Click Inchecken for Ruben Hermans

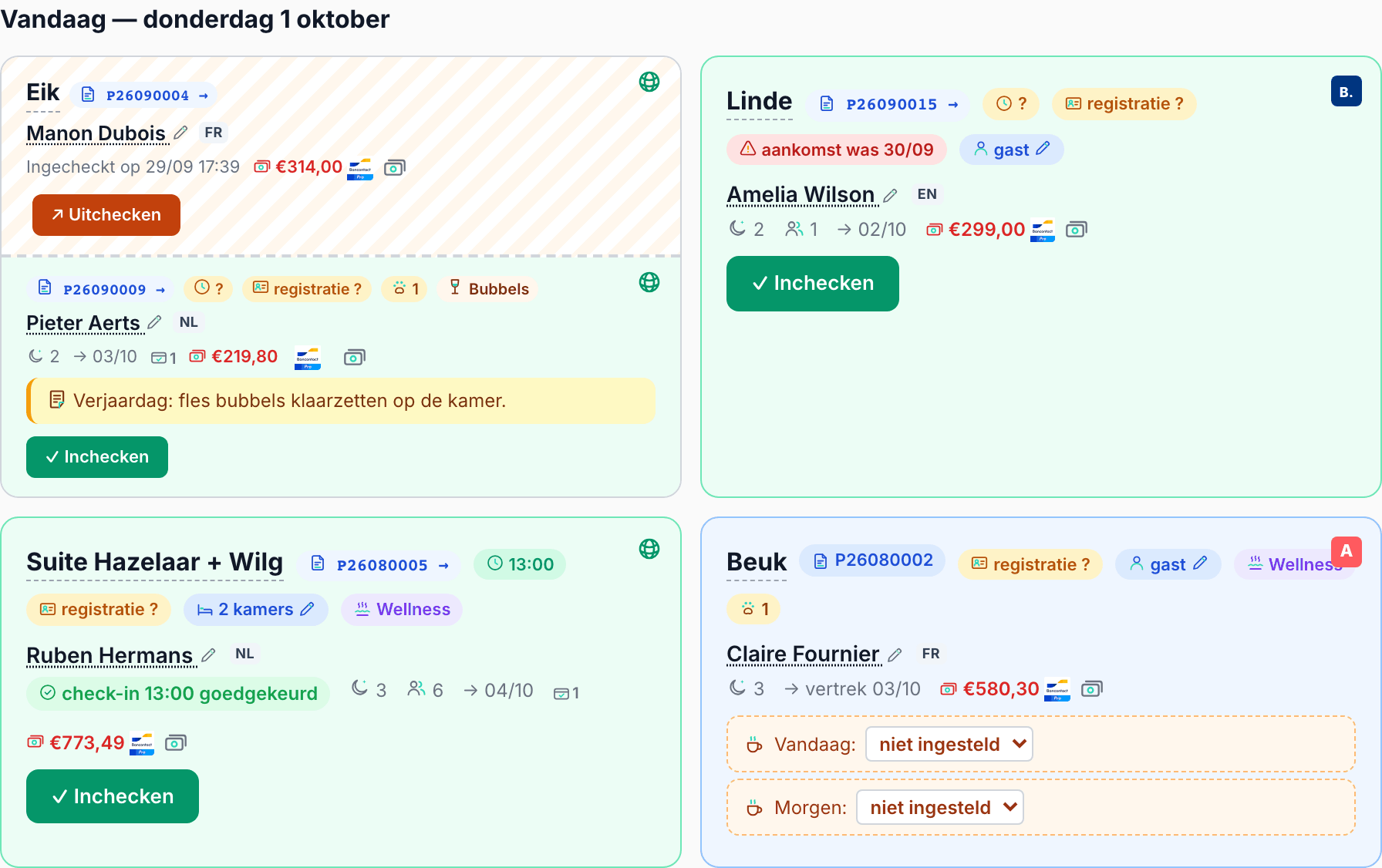tap(113, 796)
